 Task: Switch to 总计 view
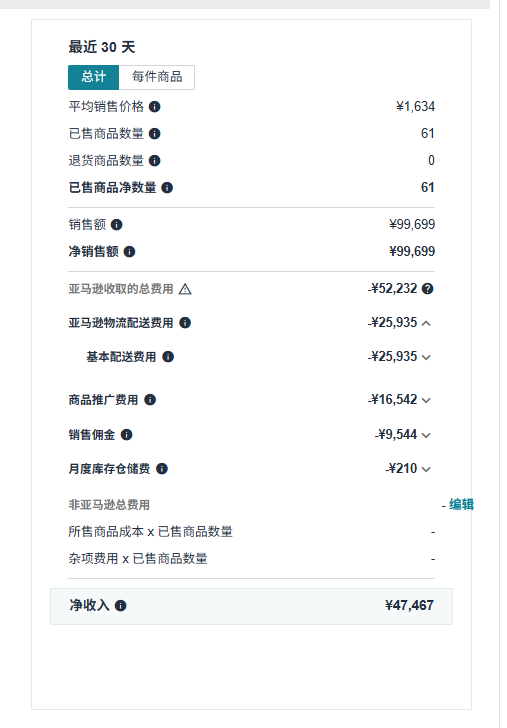tap(94, 77)
